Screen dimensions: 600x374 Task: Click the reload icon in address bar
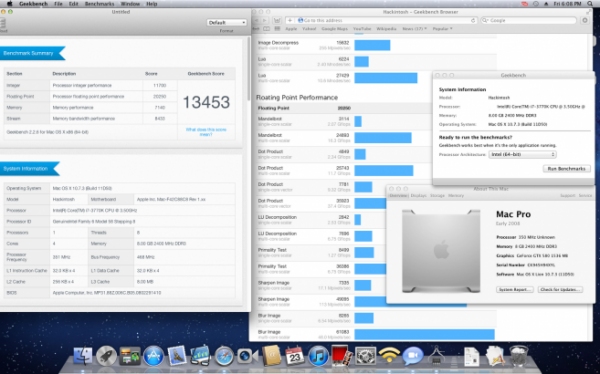(x=473, y=20)
